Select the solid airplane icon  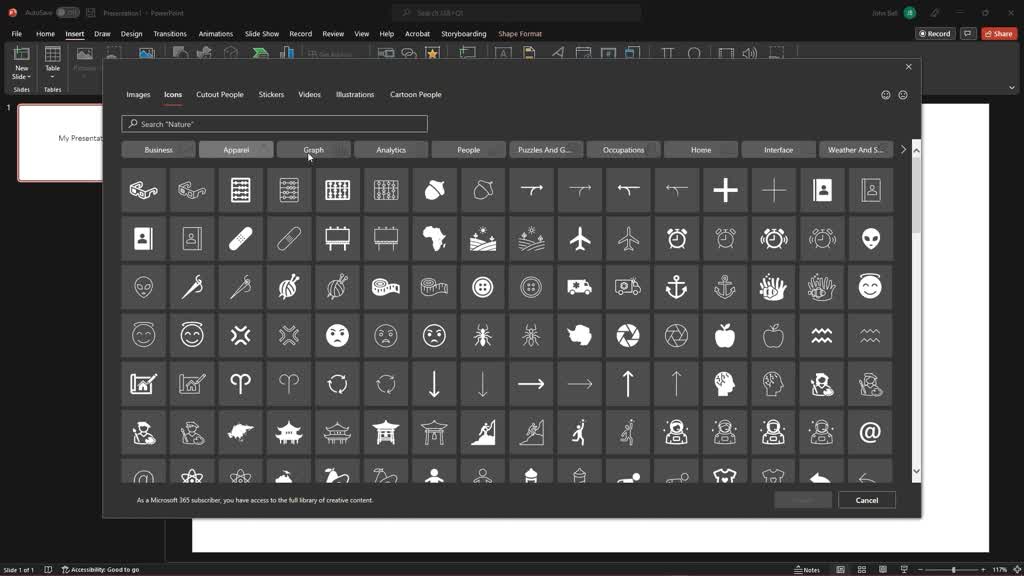coord(580,239)
